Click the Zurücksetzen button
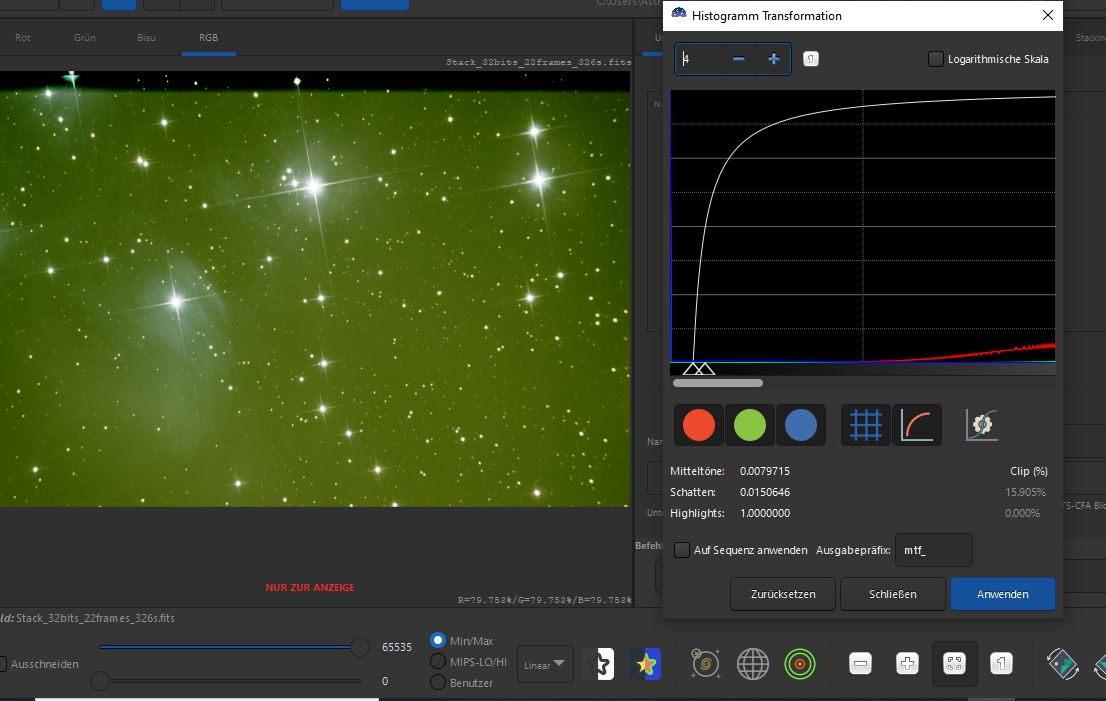The image size is (1106, 701). 783,594
